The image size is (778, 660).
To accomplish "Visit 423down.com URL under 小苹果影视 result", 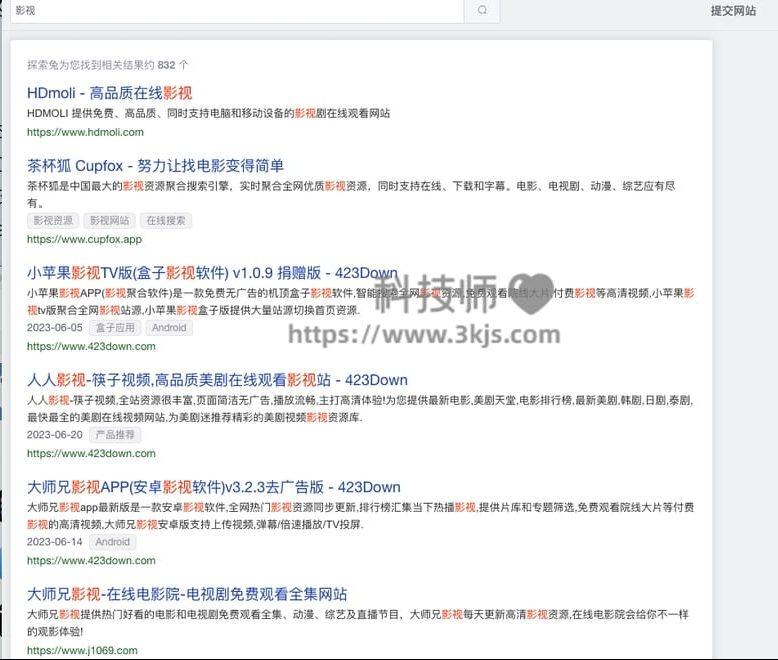I will [x=91, y=346].
